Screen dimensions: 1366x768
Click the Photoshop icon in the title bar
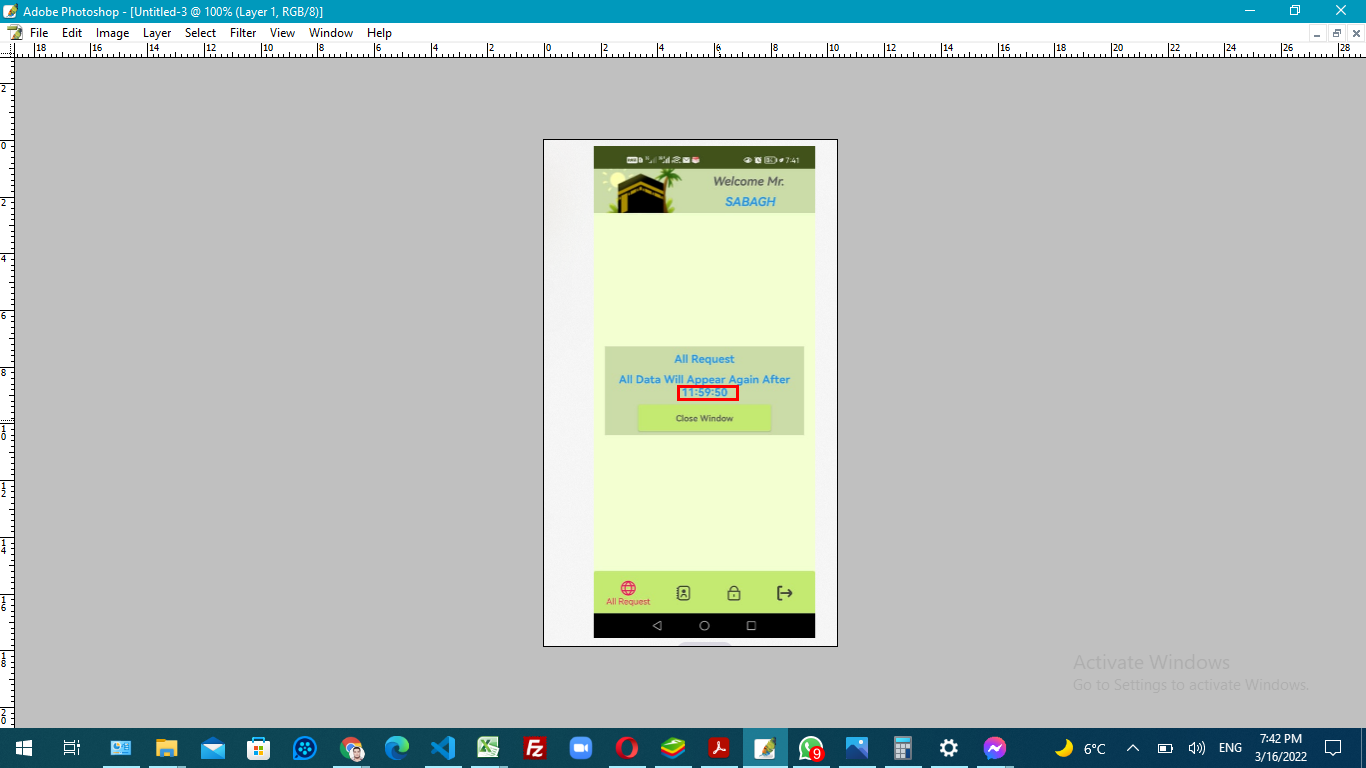coord(10,11)
